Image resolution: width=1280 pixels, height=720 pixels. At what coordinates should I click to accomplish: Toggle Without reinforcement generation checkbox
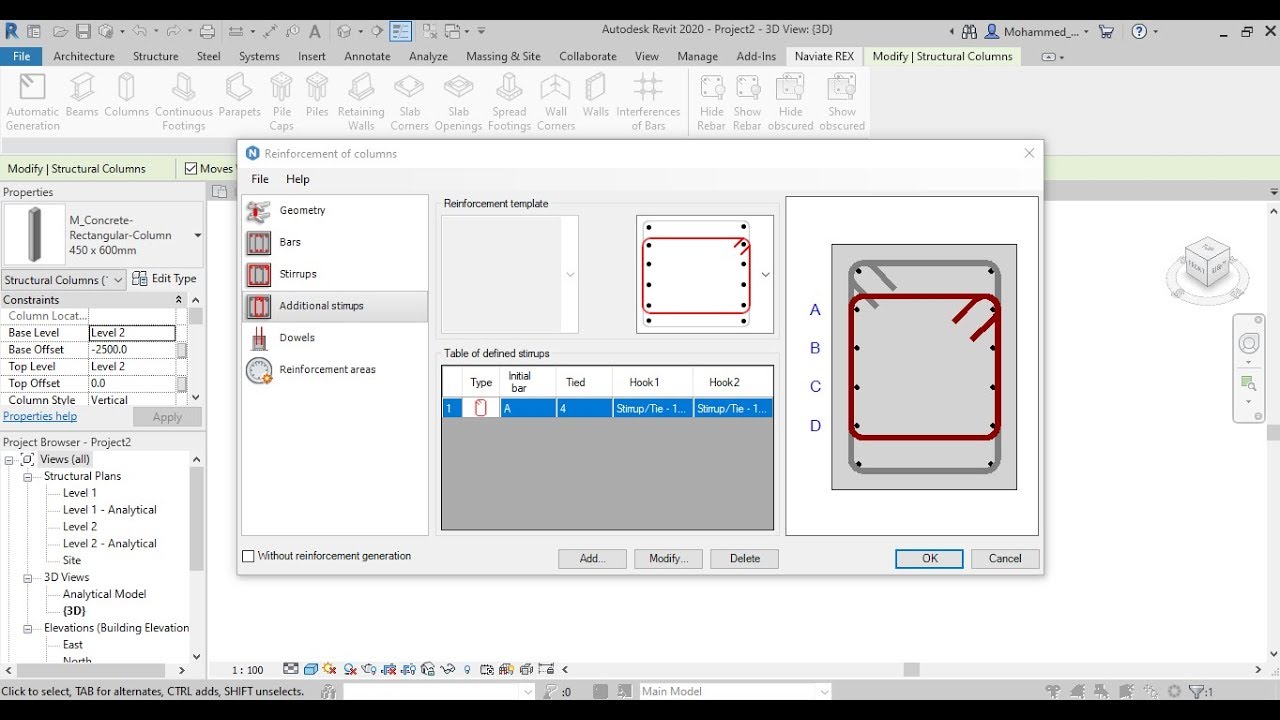[248, 556]
